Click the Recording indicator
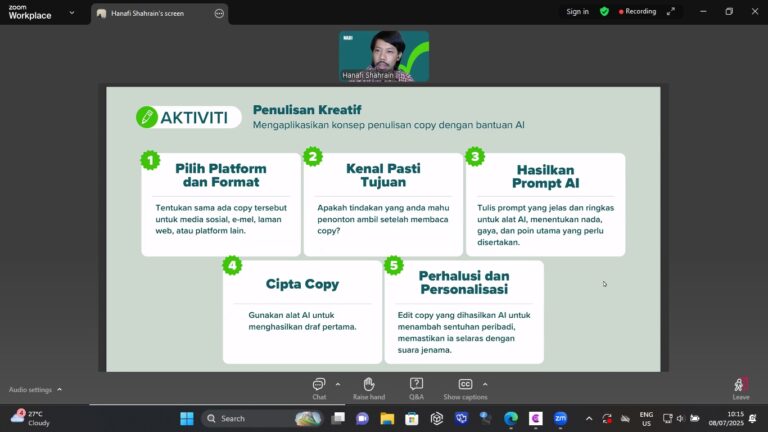Viewport: 768px width, 432px height. pyautogui.click(x=637, y=12)
